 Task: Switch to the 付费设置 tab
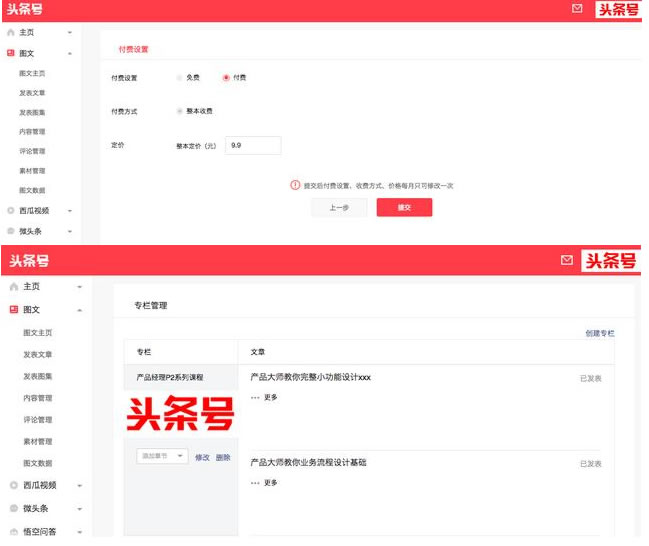[x=133, y=49]
